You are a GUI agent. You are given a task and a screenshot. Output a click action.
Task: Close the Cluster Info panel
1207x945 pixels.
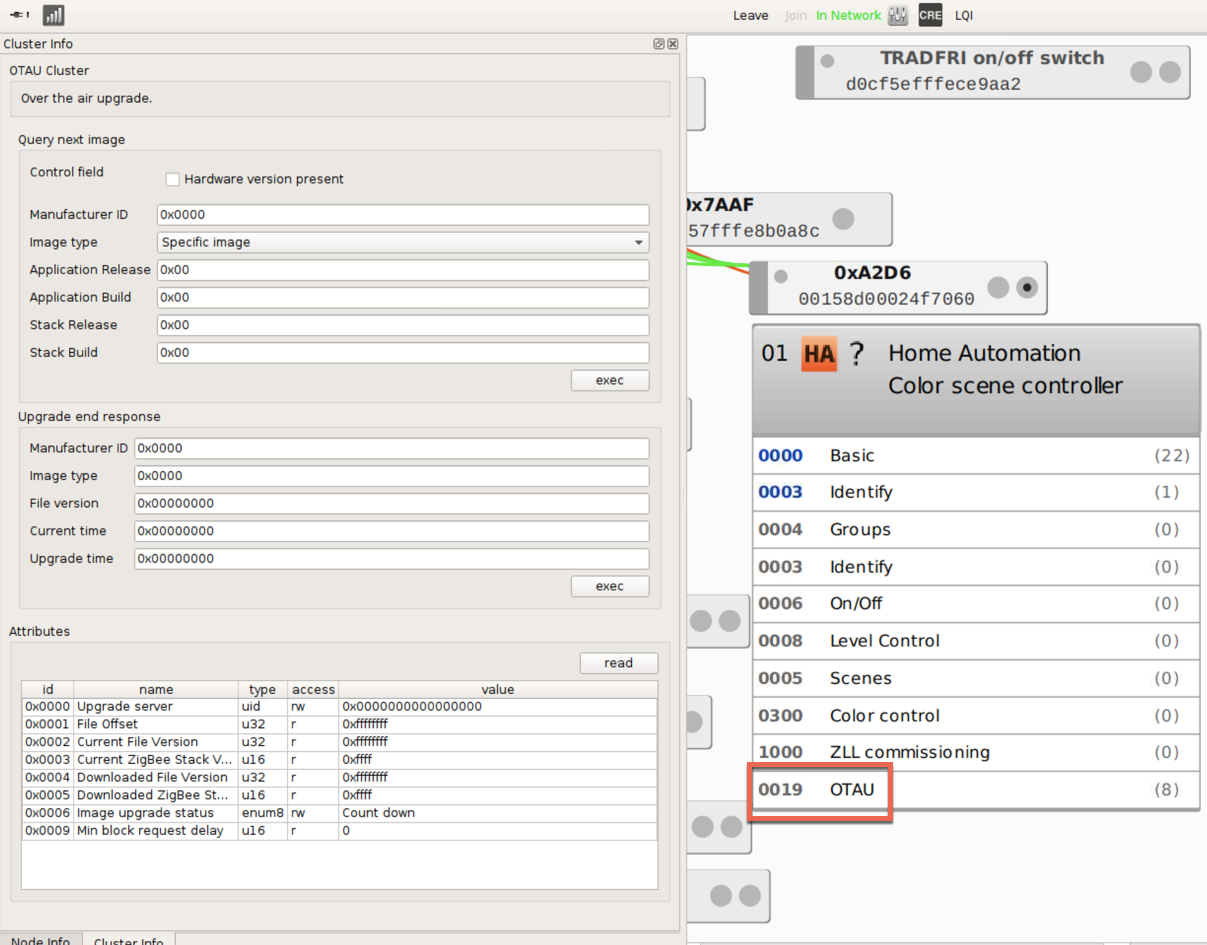click(x=673, y=44)
